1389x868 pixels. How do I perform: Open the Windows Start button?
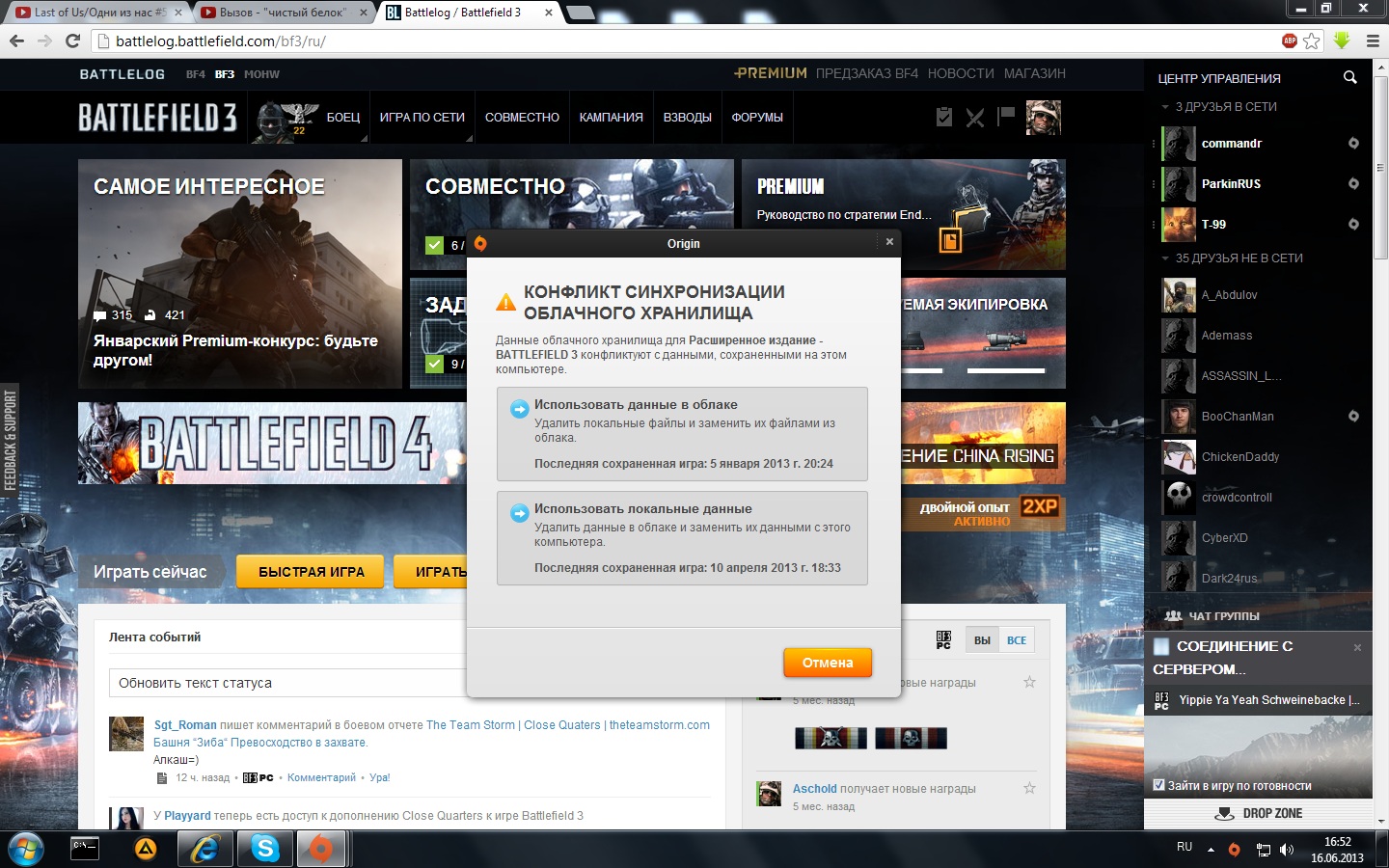pyautogui.click(x=26, y=850)
